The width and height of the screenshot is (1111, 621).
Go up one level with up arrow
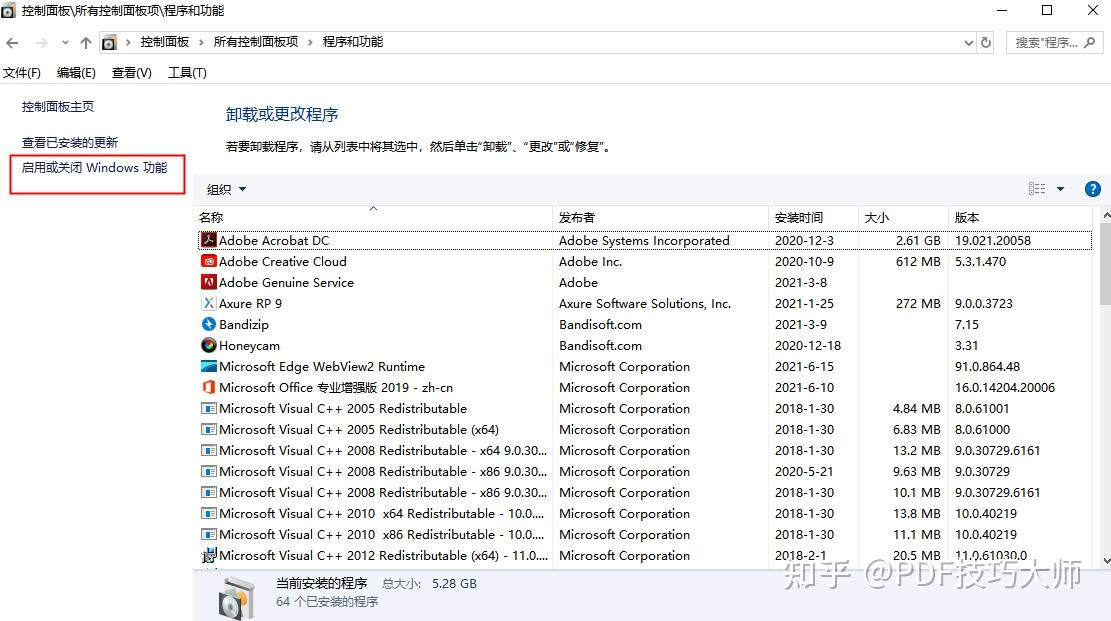click(86, 43)
